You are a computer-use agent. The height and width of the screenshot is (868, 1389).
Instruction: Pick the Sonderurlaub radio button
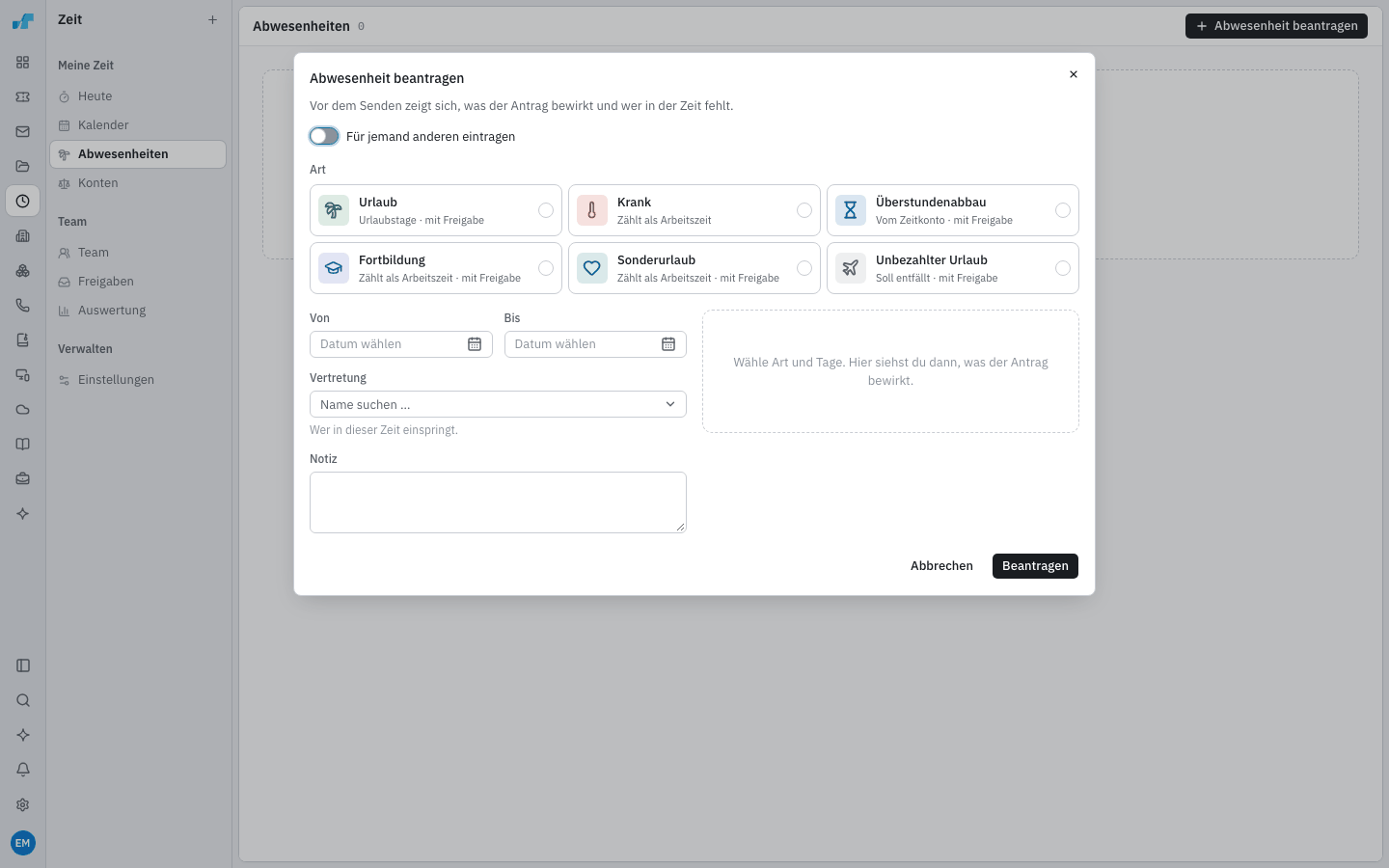click(x=804, y=268)
